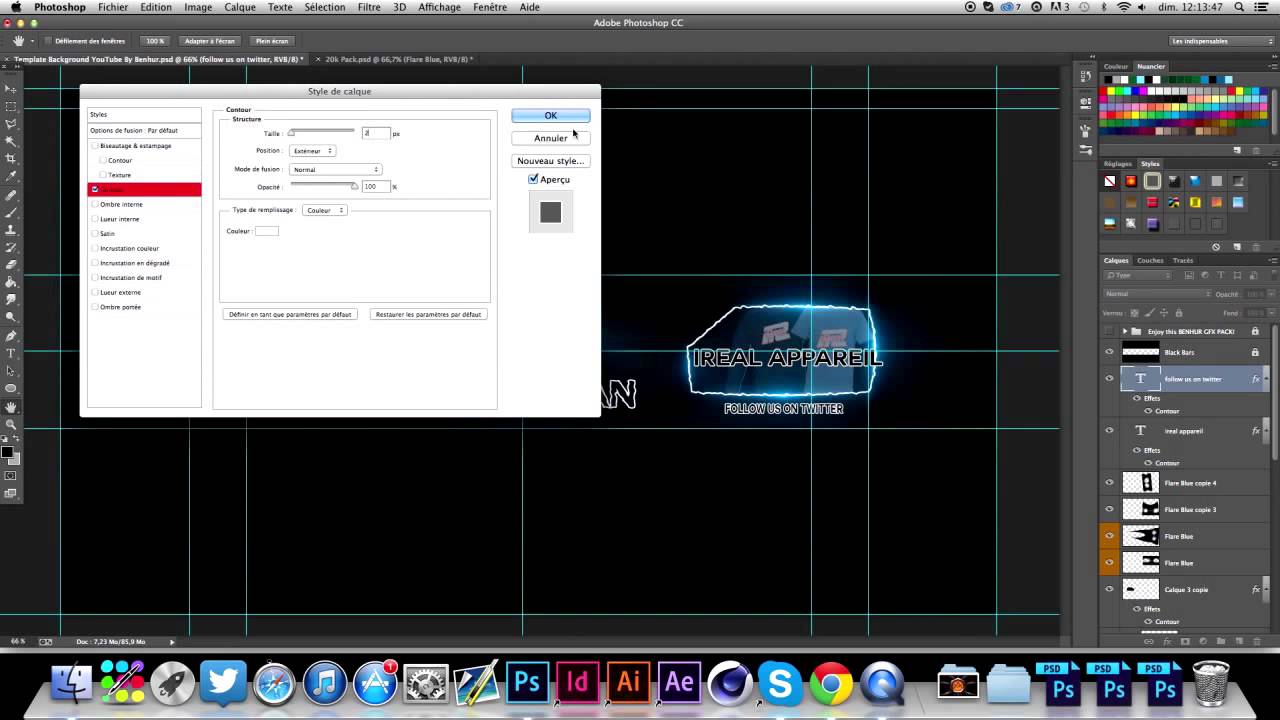1280x720 pixels.
Task: Select the Paint Bucket tool
Action: [x=11, y=283]
